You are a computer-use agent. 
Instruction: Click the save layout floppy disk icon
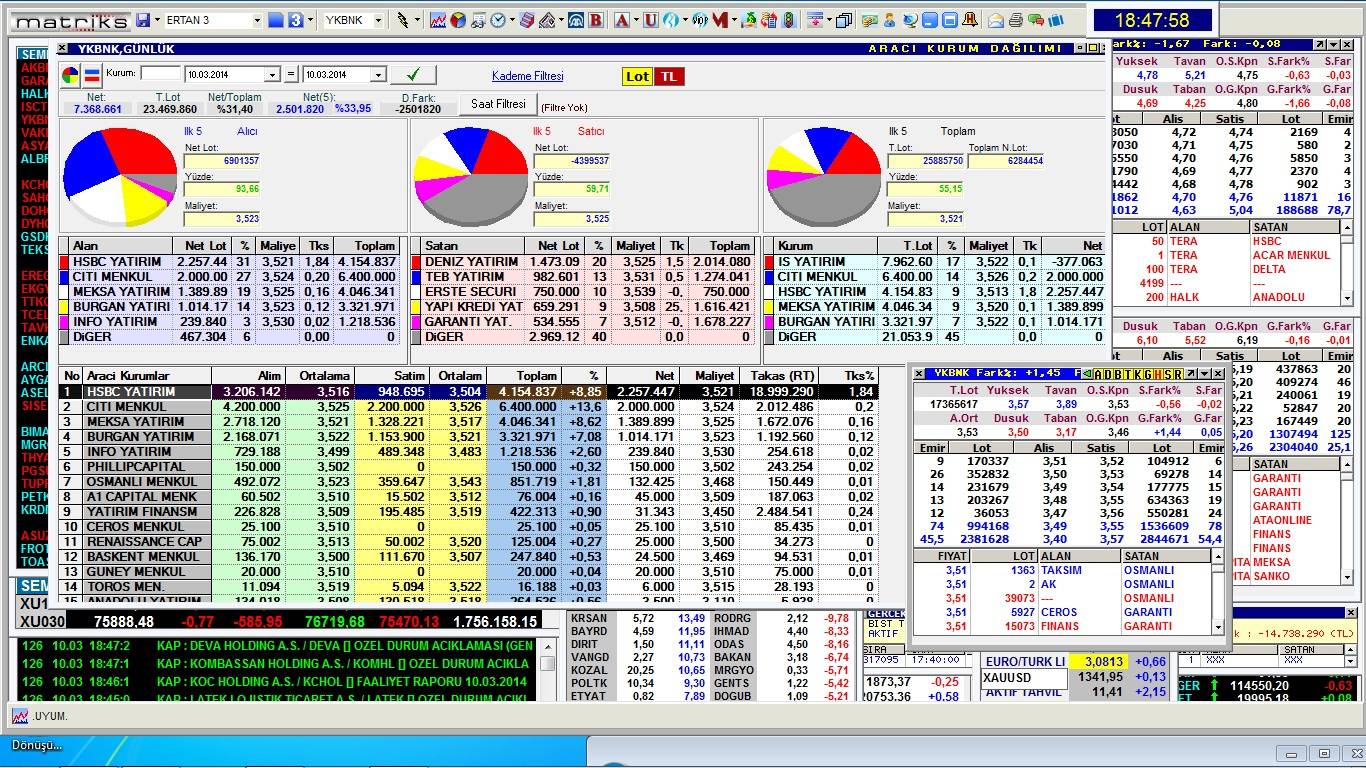click(143, 20)
